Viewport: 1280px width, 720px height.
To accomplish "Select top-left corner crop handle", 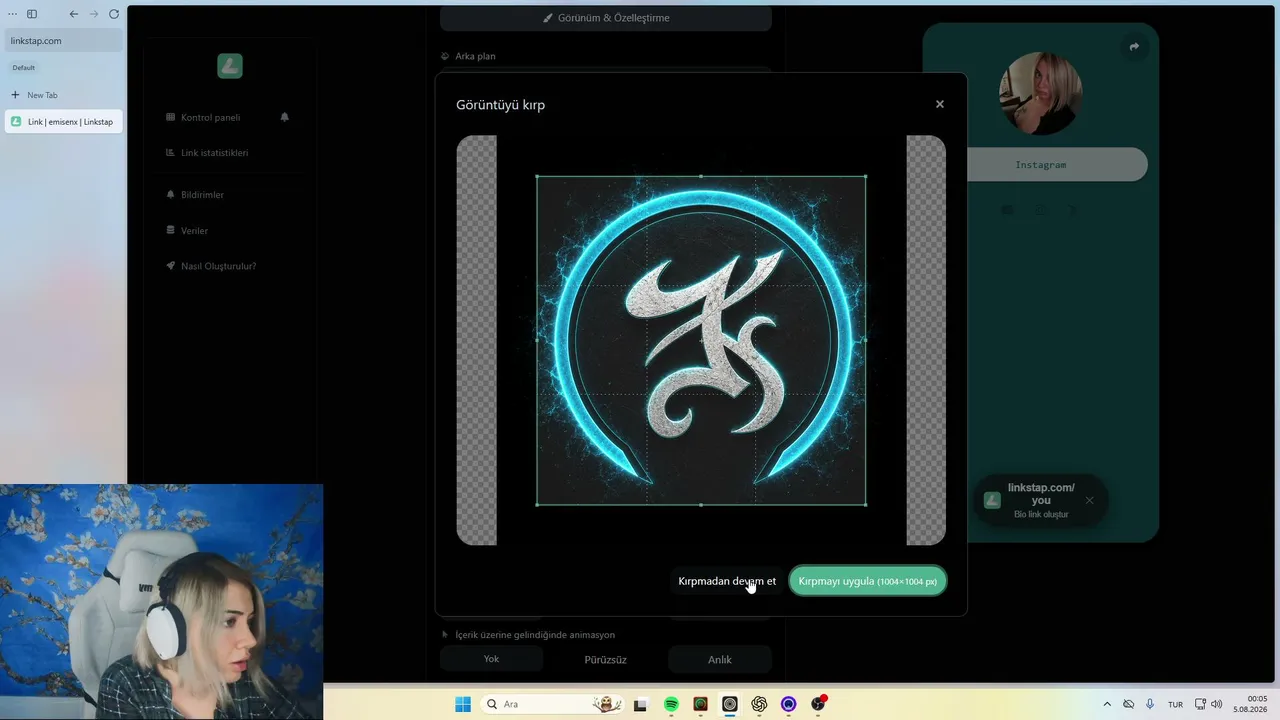I will pyautogui.click(x=537, y=176).
